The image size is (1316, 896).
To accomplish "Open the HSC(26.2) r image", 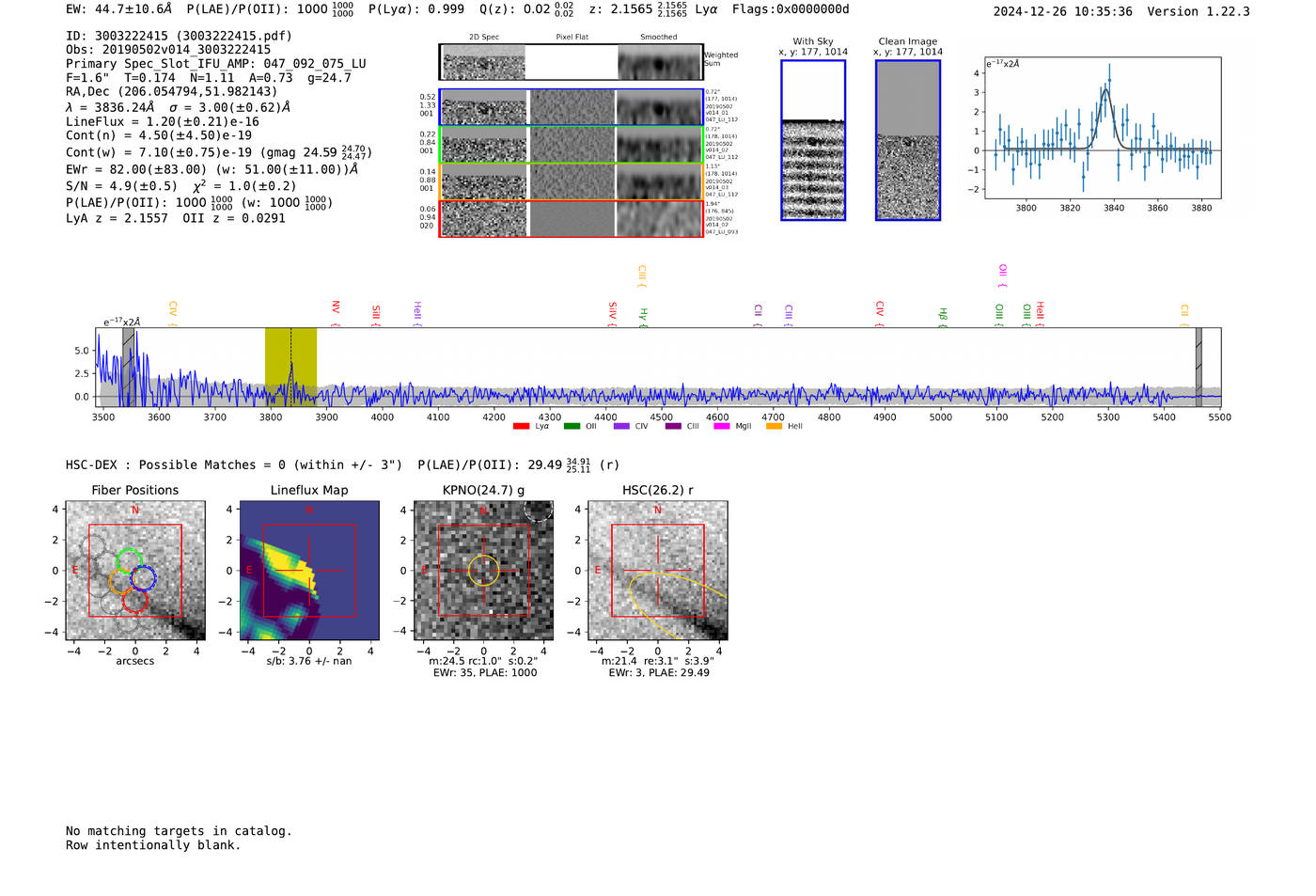I will 658,571.
